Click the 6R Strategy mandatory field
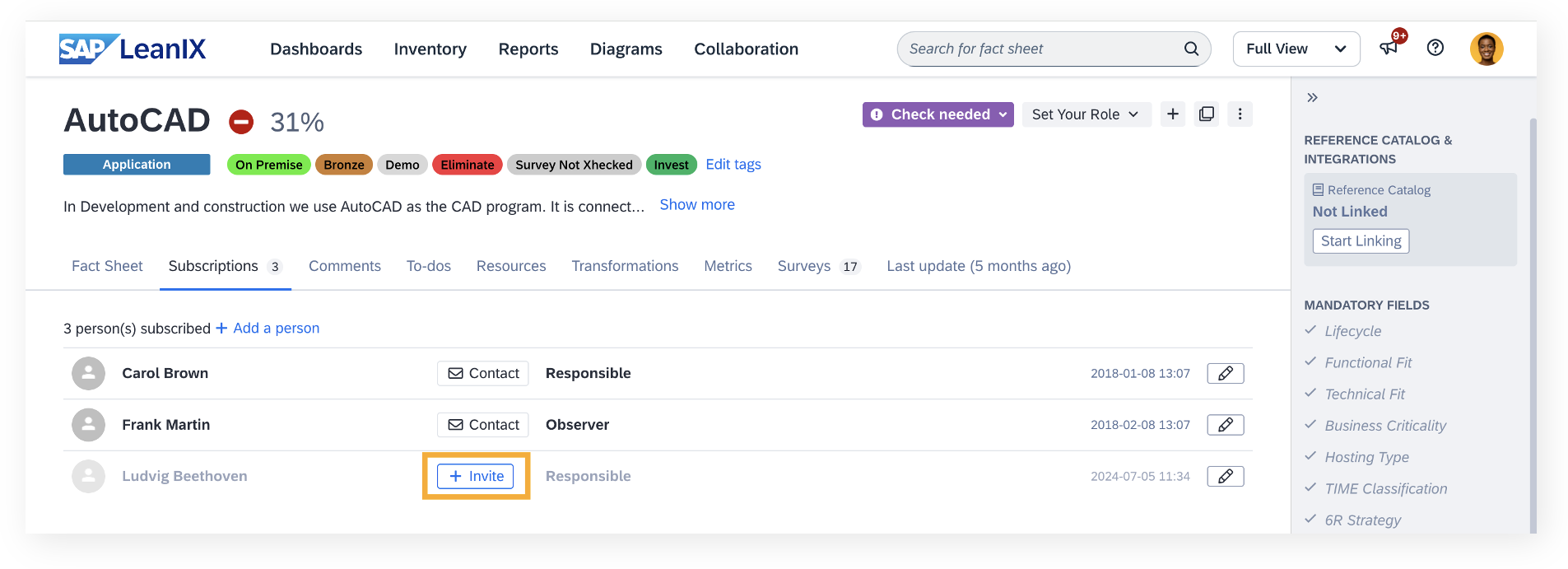Image resolution: width=1568 pixels, height=569 pixels. coord(1362,520)
